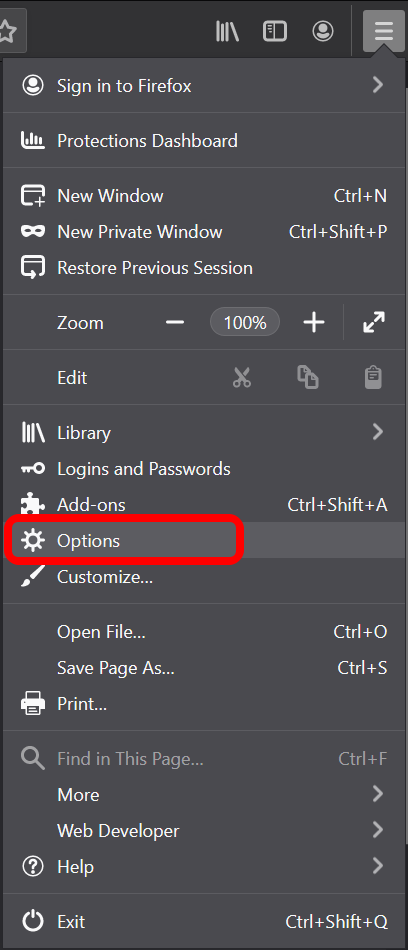Toggle full screen mode icon
Screen dimensions: 408x950
374,322
